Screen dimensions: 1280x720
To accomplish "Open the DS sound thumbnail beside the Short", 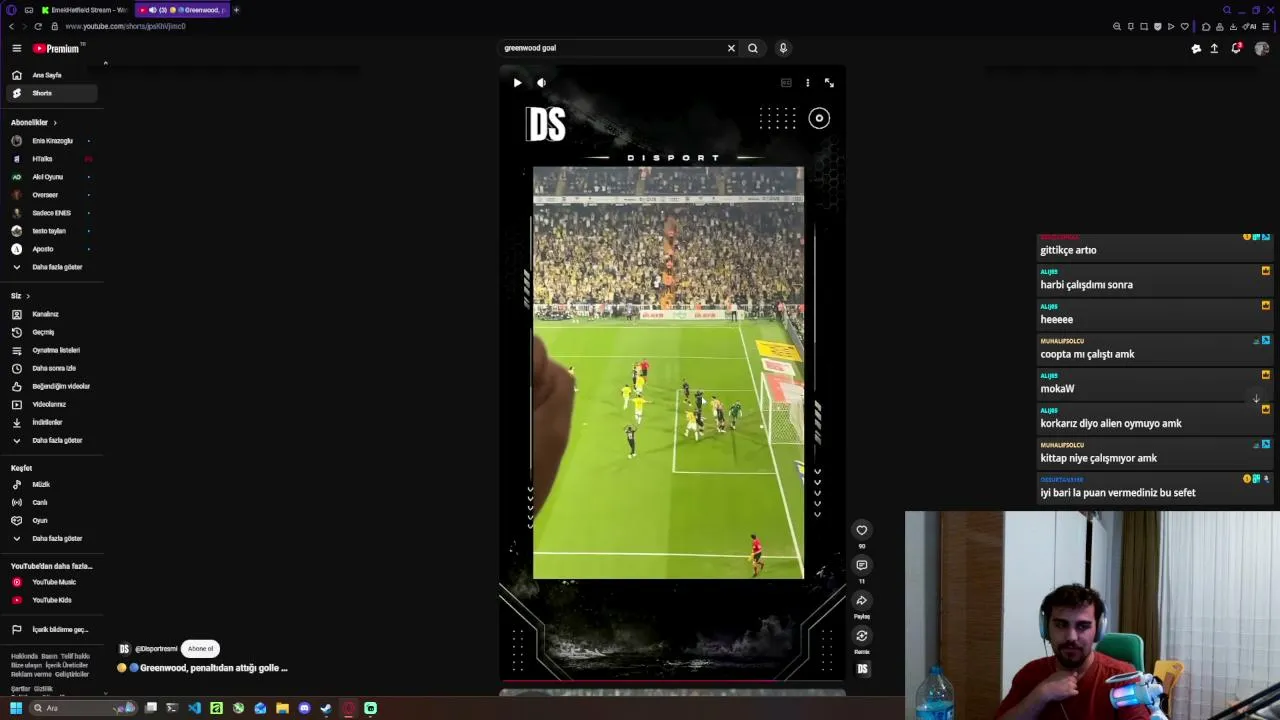I will pos(862,669).
